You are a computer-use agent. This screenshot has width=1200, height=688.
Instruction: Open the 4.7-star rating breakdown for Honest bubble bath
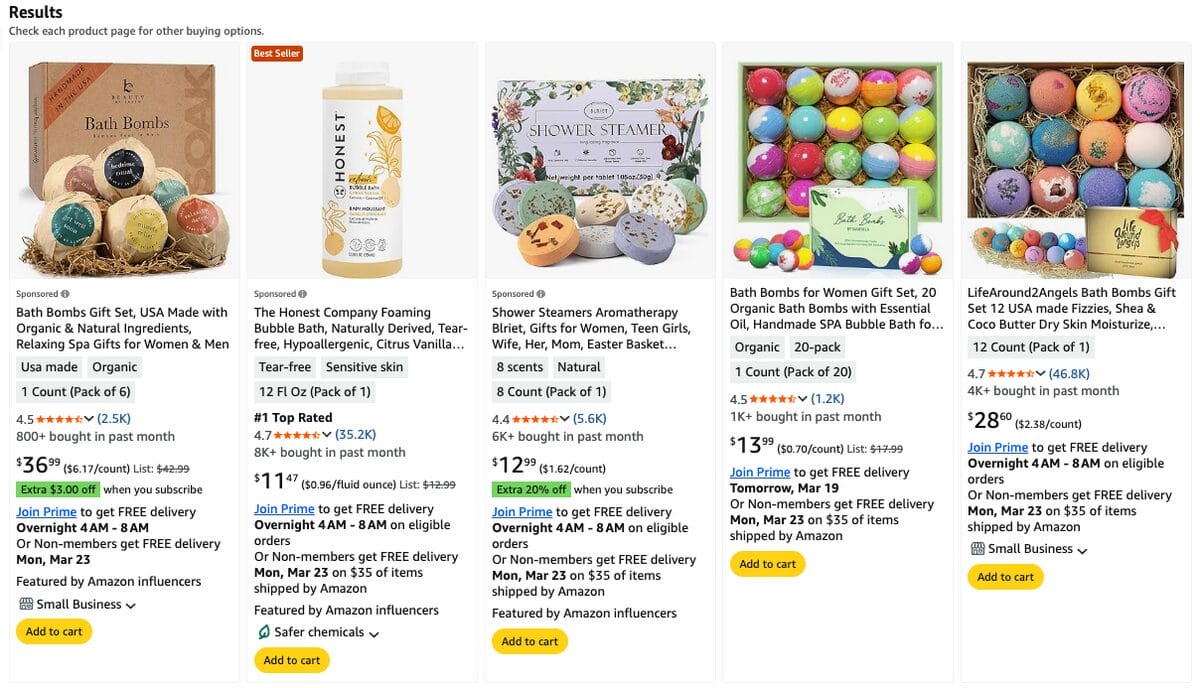(x=329, y=437)
